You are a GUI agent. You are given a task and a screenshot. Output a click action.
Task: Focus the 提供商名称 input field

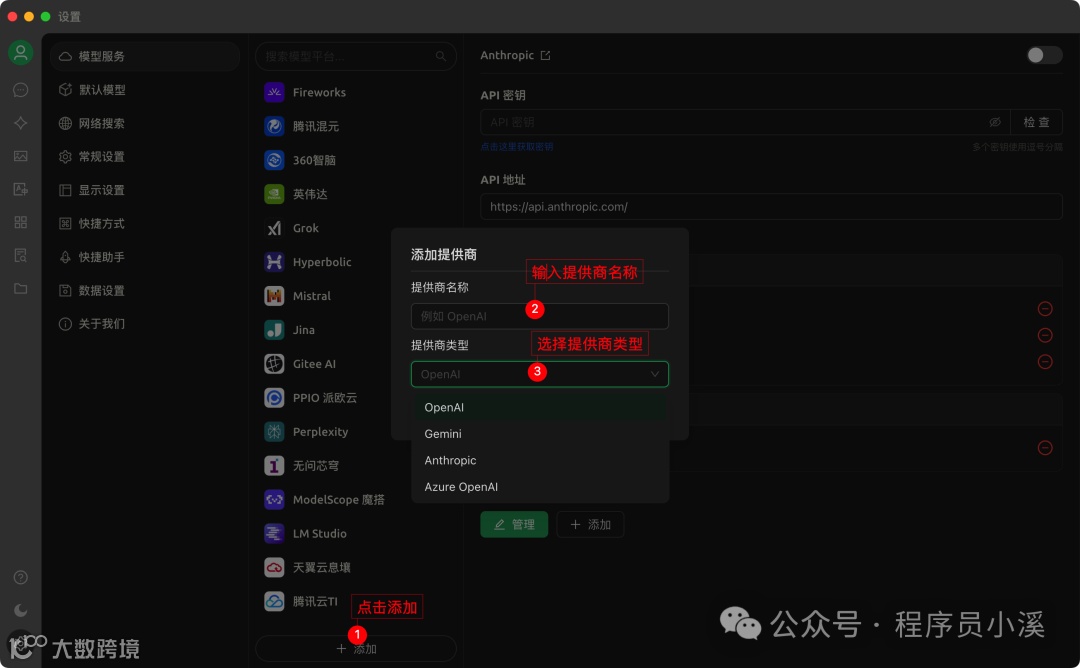pos(539,316)
